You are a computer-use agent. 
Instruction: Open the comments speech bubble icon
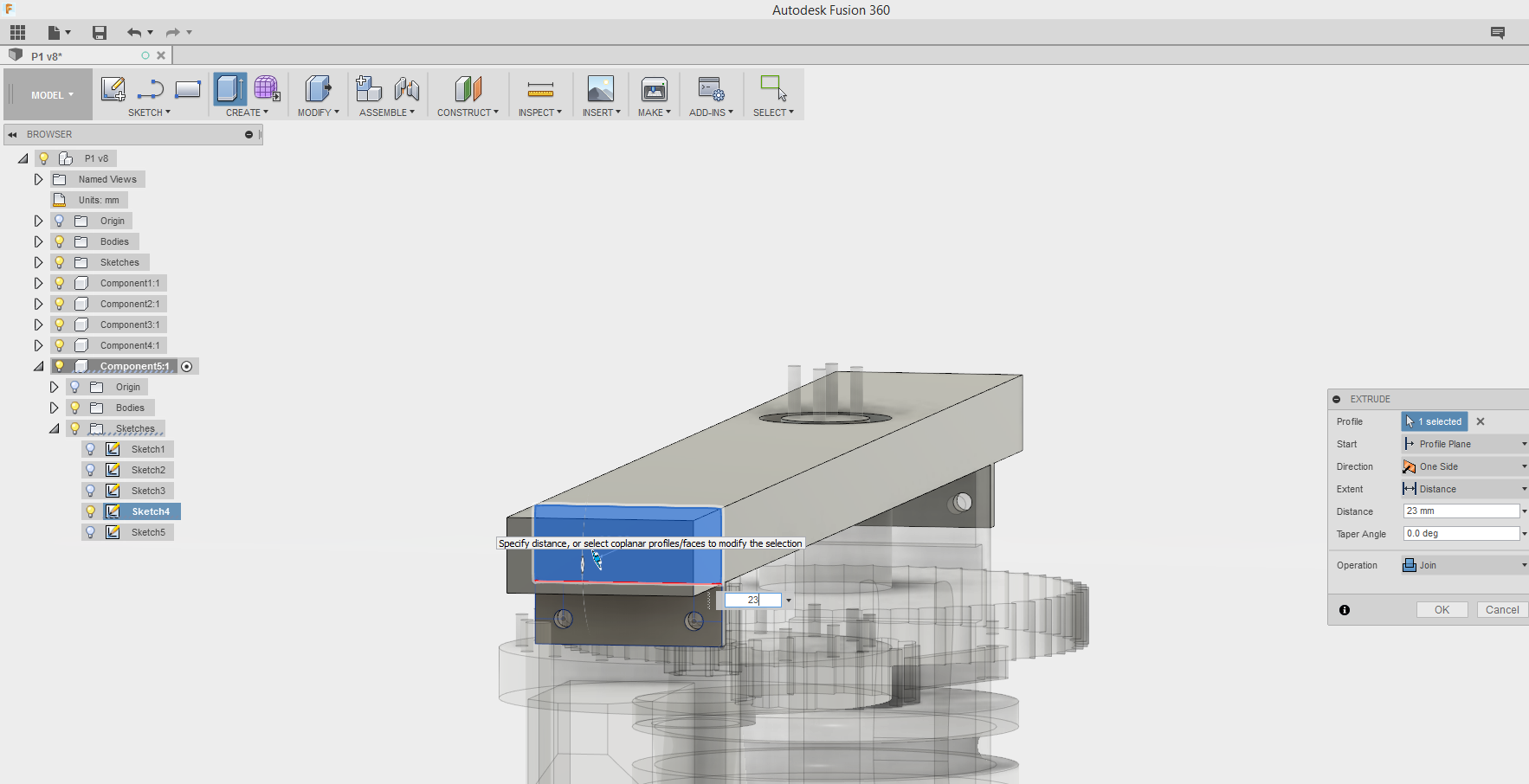[x=1498, y=33]
